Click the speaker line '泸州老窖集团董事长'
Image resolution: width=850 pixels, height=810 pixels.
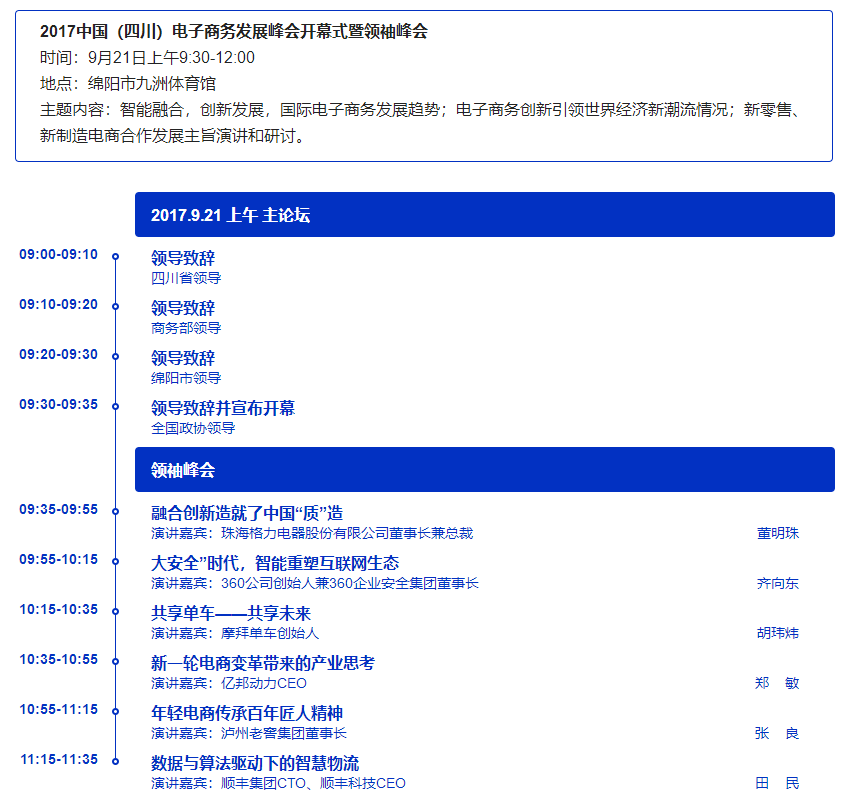(x=249, y=732)
